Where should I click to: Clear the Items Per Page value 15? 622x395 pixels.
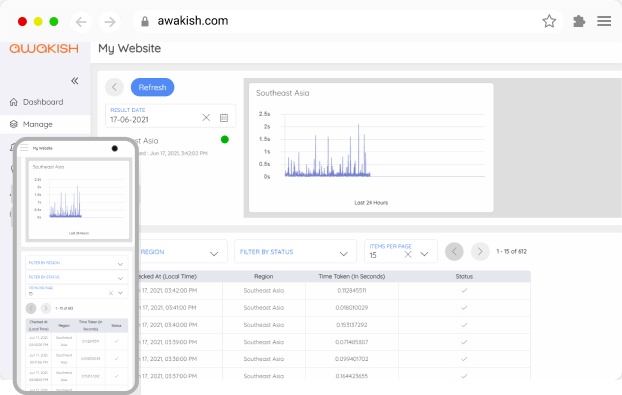click(x=408, y=254)
